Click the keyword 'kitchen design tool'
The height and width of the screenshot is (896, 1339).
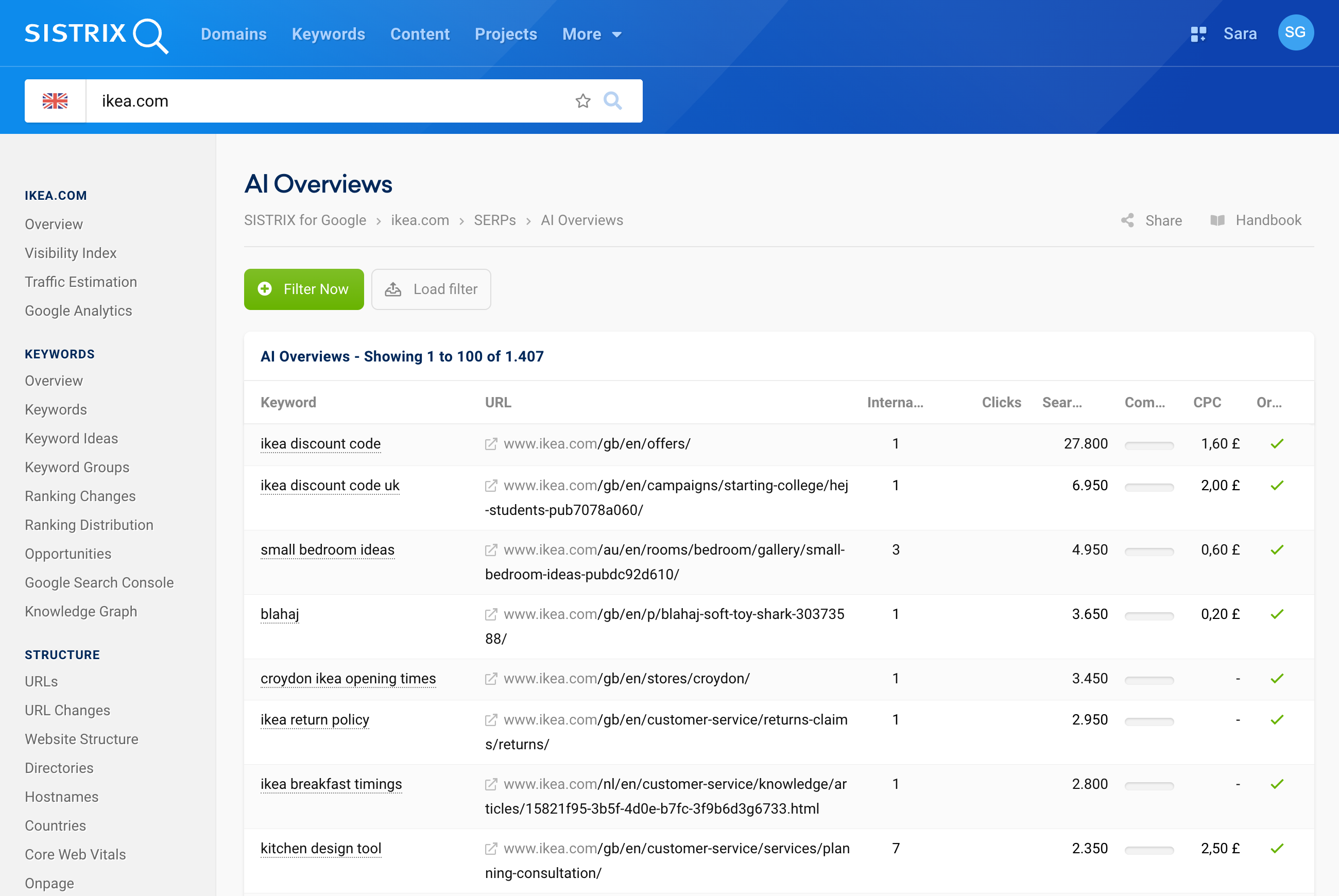click(x=321, y=849)
